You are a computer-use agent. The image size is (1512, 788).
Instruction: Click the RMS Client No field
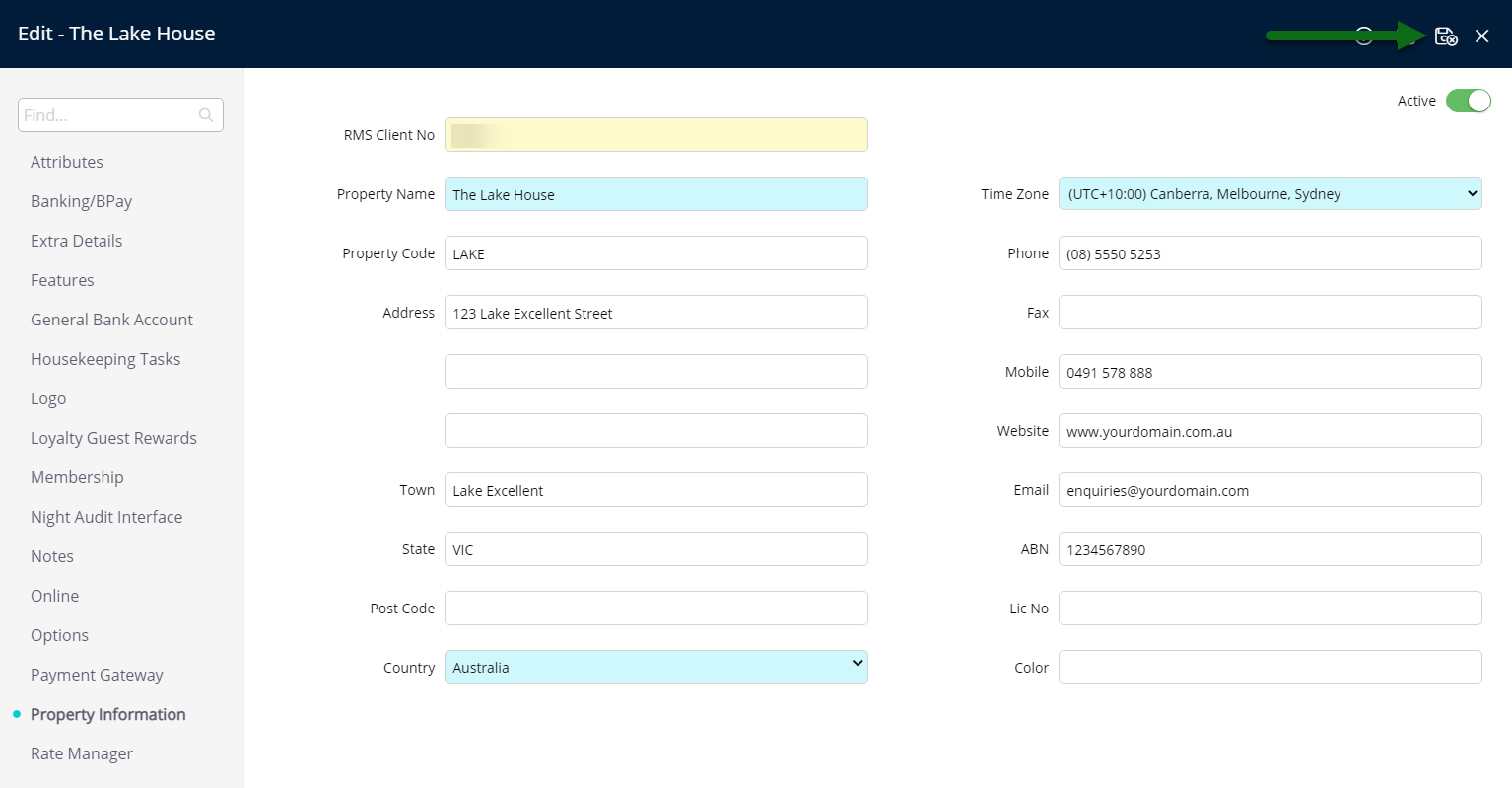pyautogui.click(x=656, y=135)
